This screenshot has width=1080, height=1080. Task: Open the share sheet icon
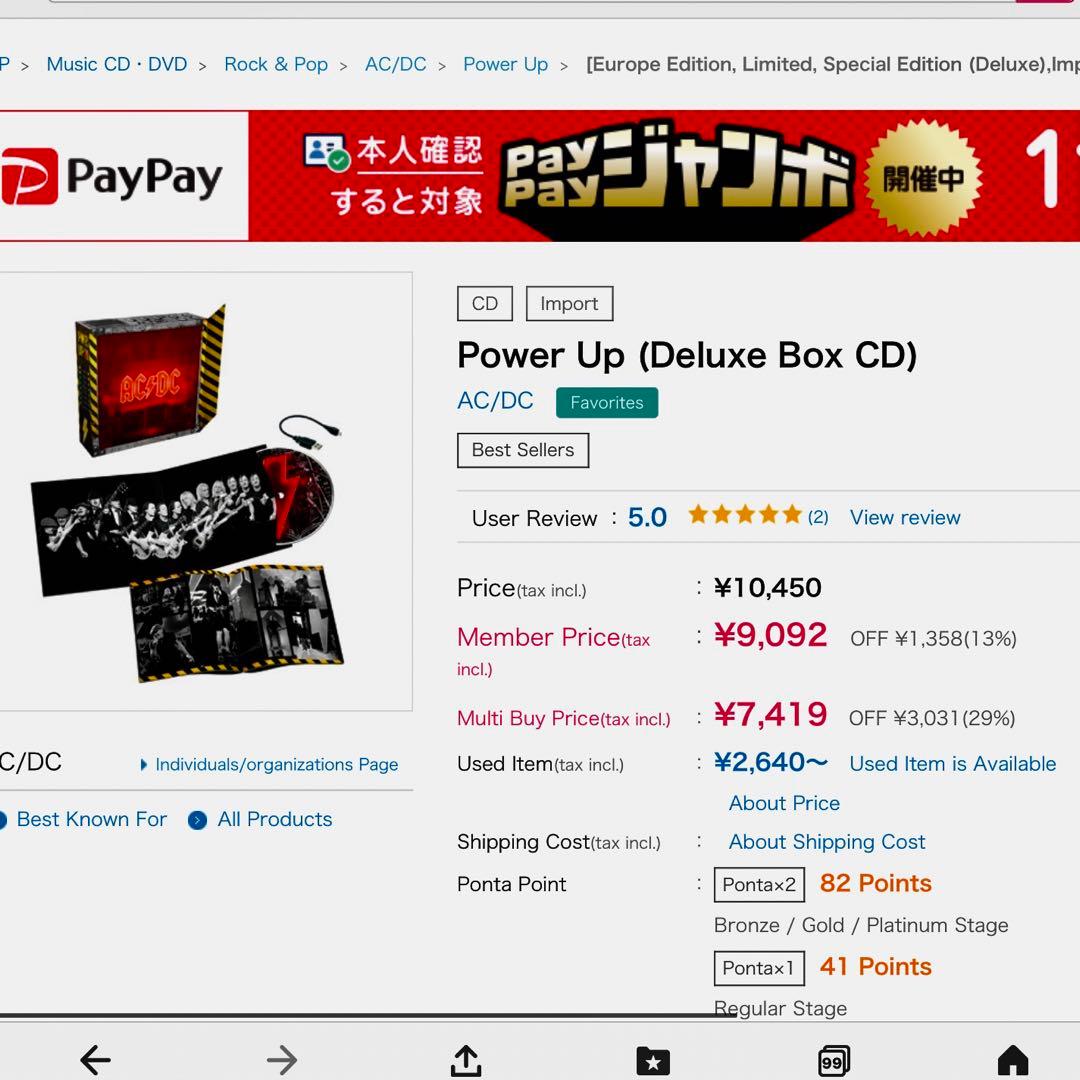tap(466, 1060)
